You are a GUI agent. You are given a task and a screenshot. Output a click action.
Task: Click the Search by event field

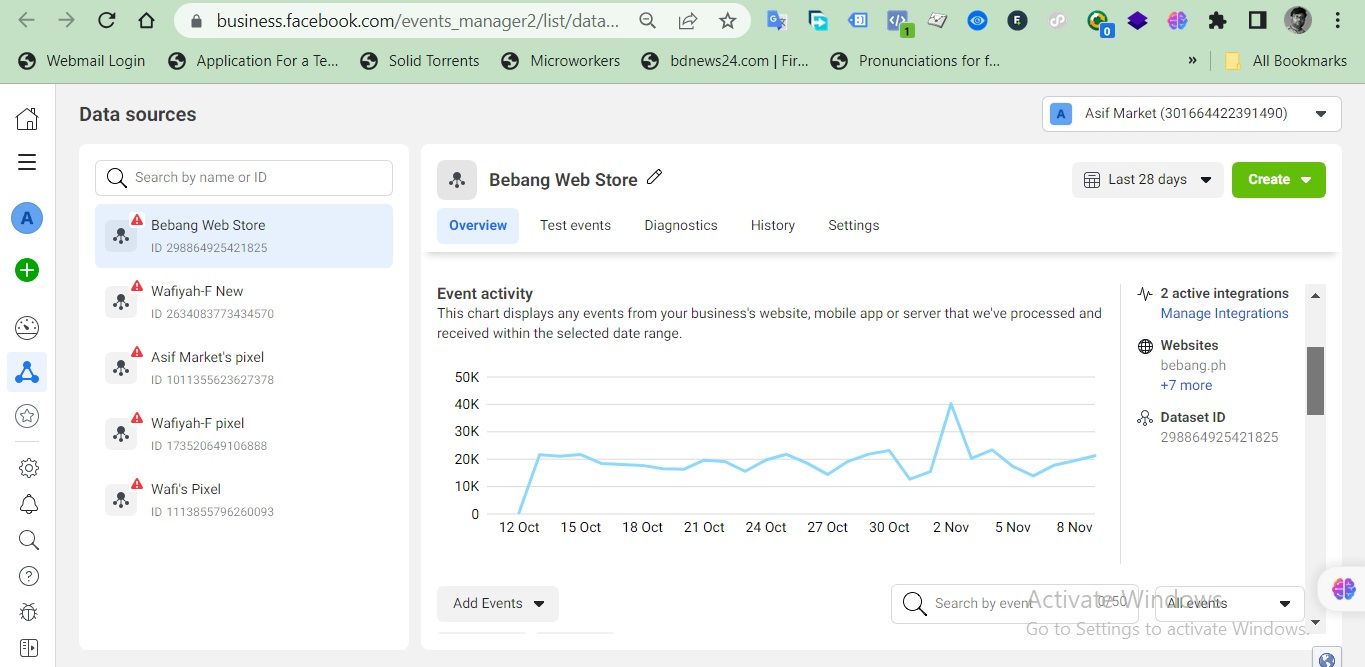pos(1015,603)
